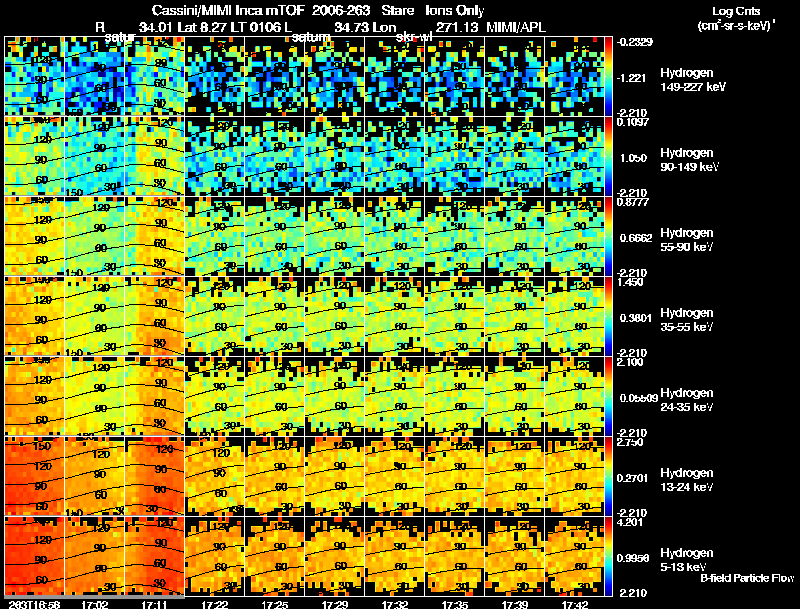Click the 17:11 time label
The height and width of the screenshot is (609, 800).
pos(155,604)
